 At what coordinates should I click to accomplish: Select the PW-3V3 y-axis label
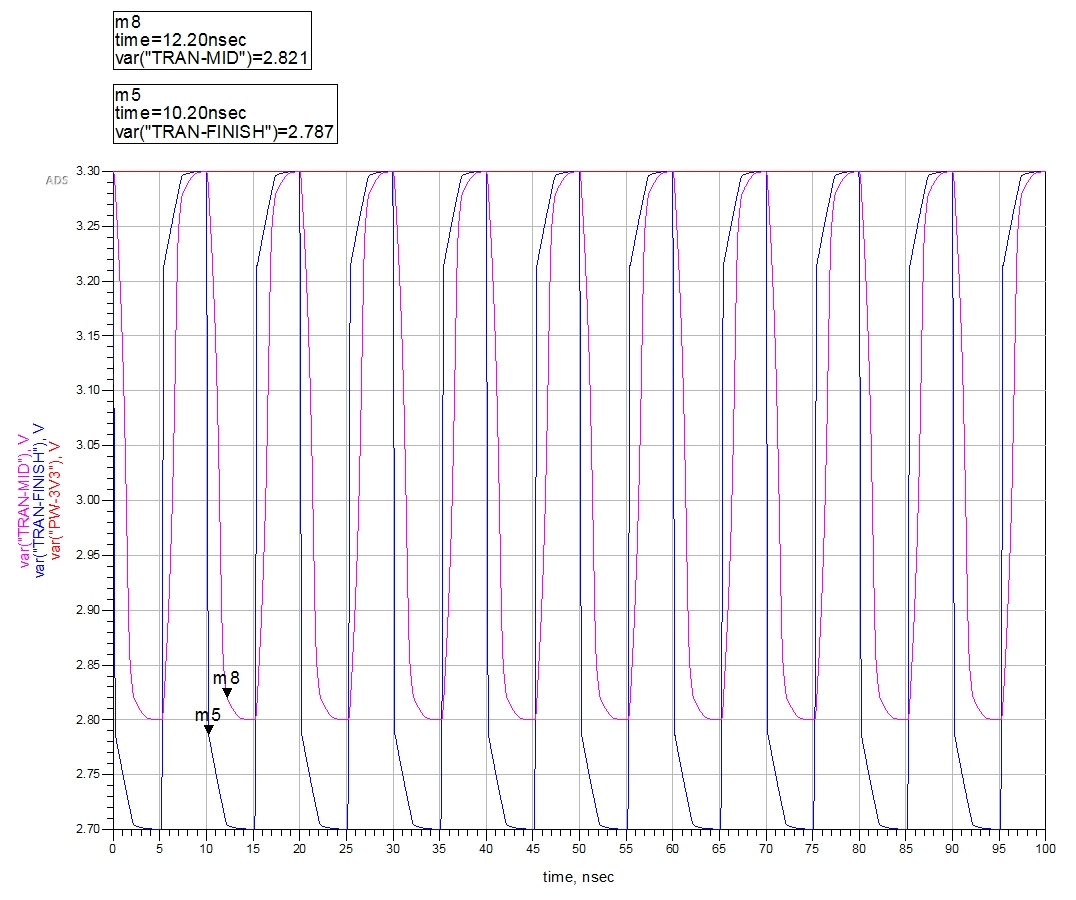[x=56, y=501]
